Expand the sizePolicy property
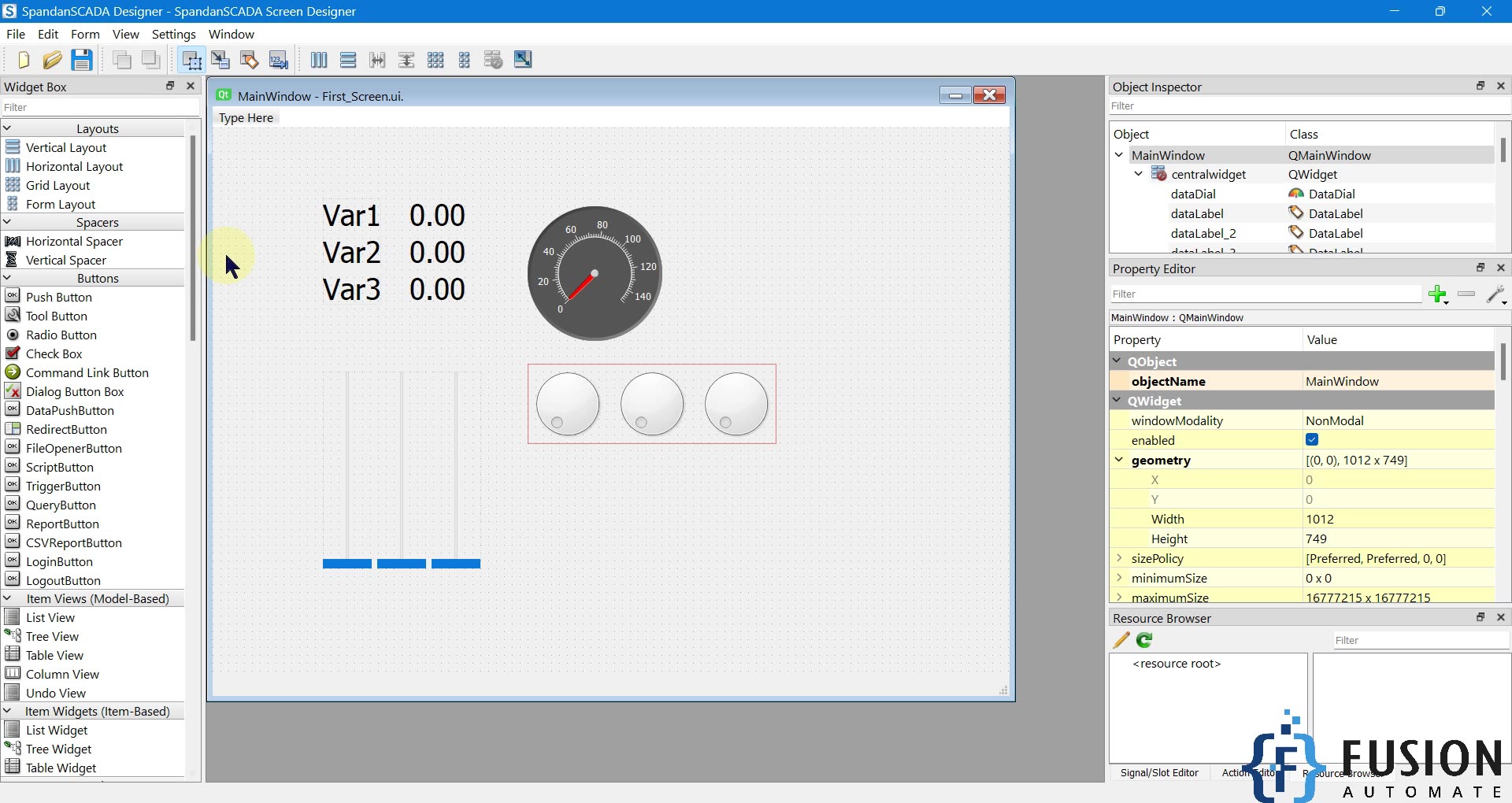The image size is (1512, 803). pos(1121,558)
